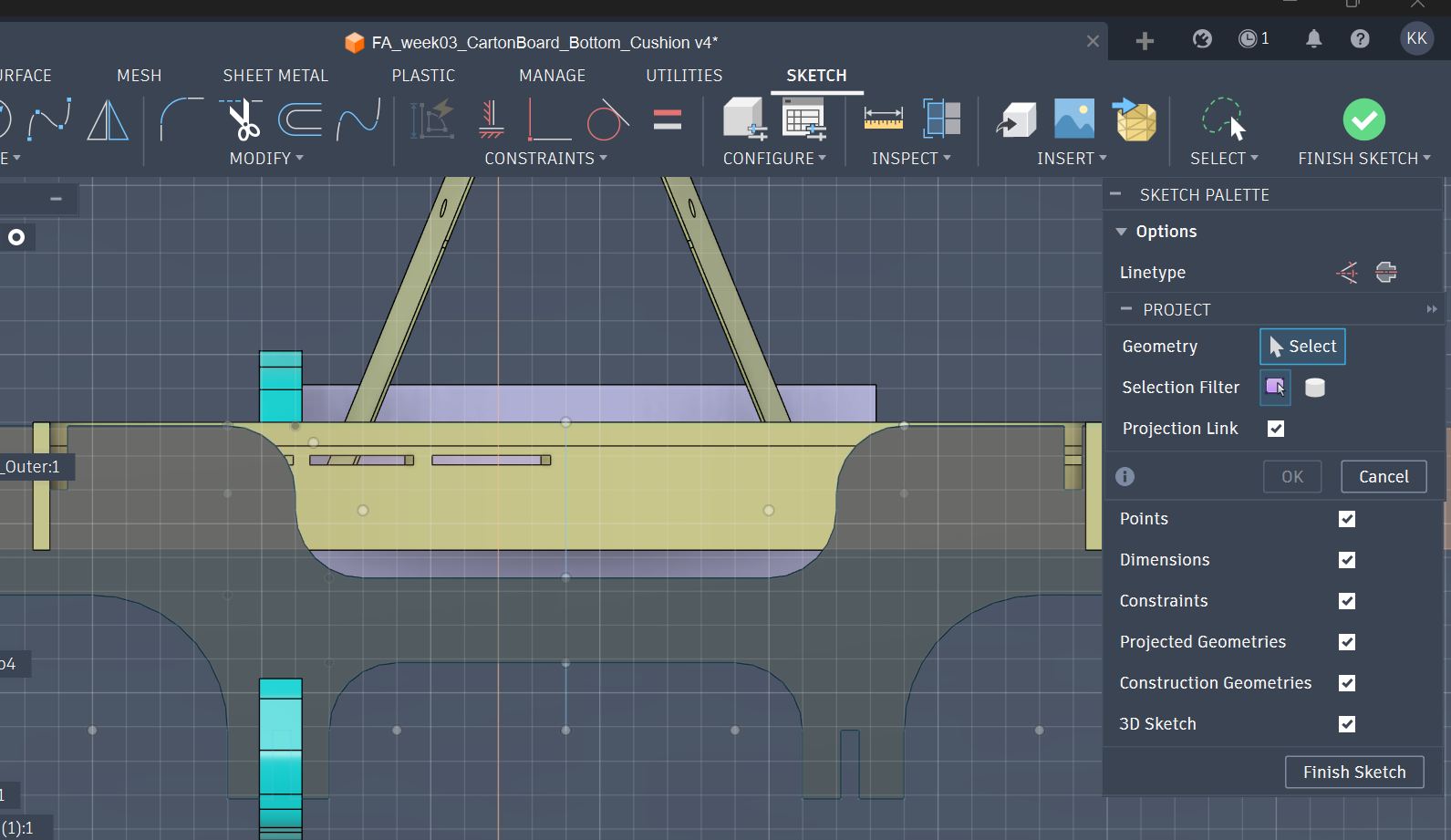Click the Measure ruler icon
The image size is (1451, 840).
point(883,119)
